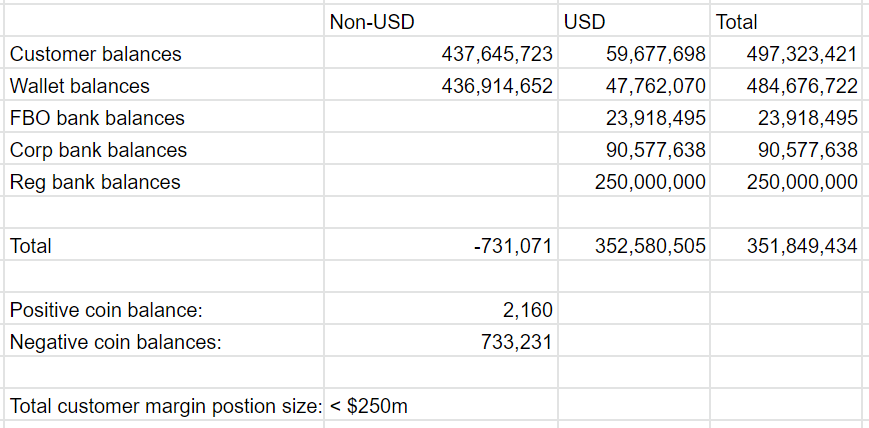
Task: Select the cell showing 484,676,722
Action: point(802,86)
